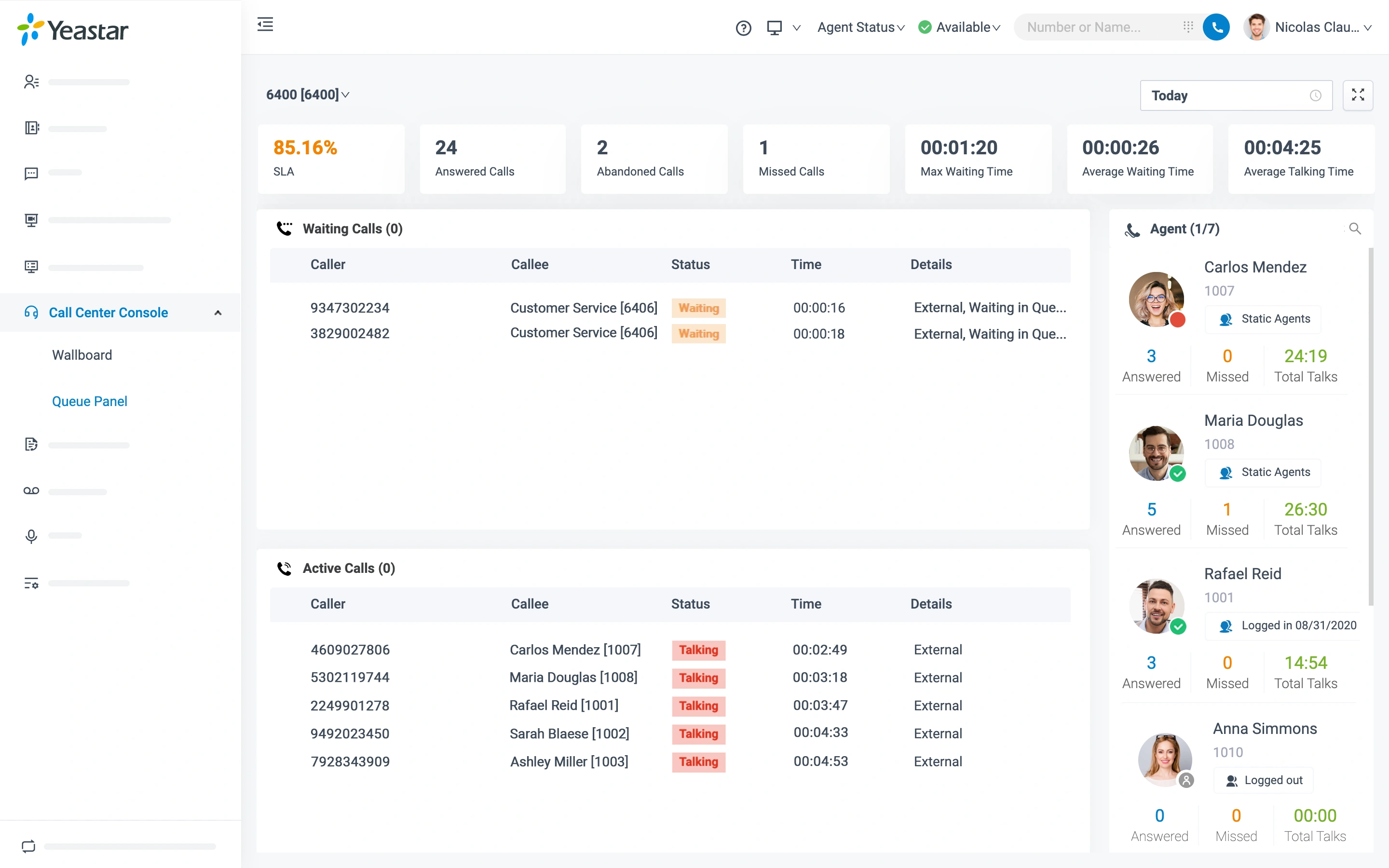The image size is (1389, 868).
Task: Open the Wallboard menu item
Action: [82, 355]
